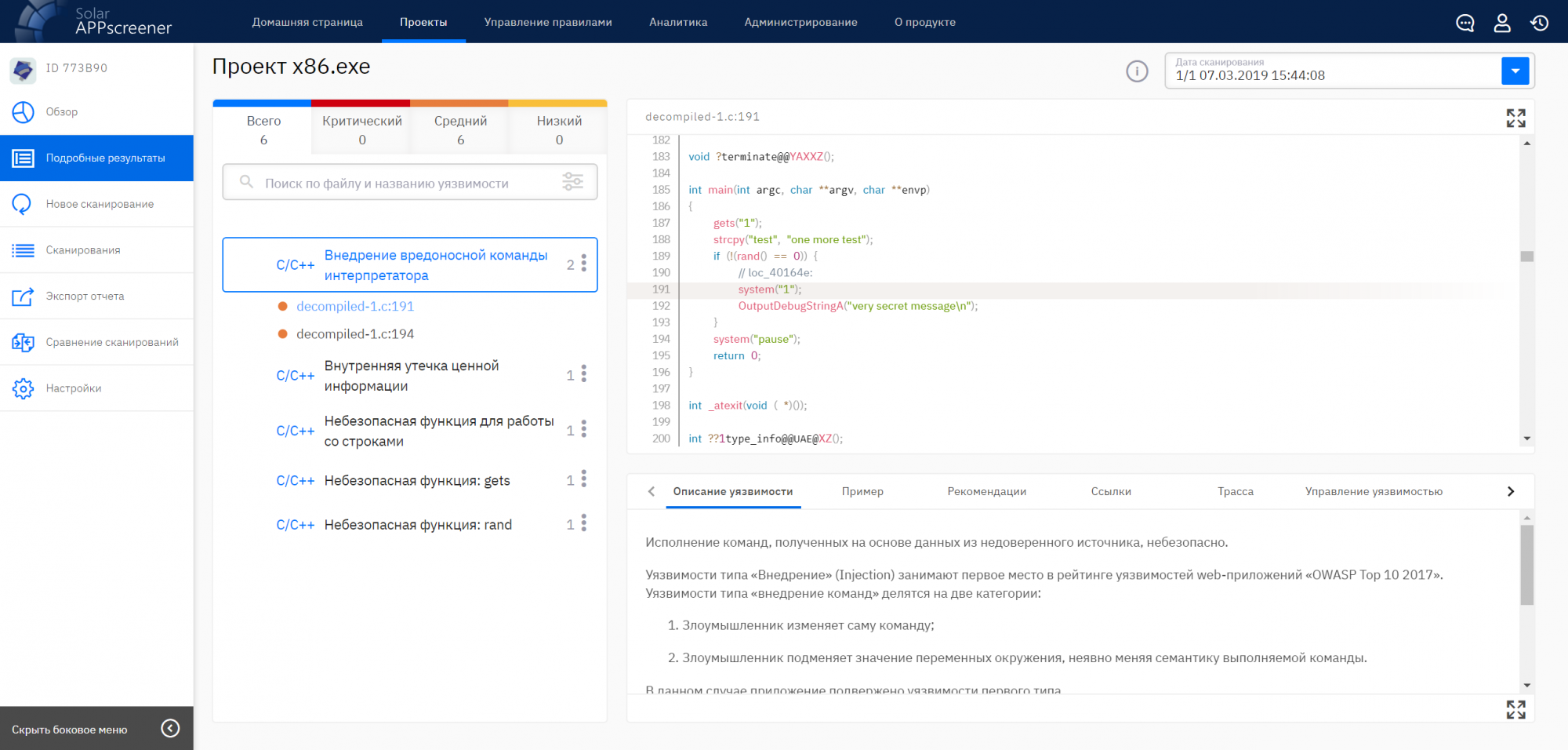Switch to the Трасса tab
1568x750 pixels.
coord(1236,492)
